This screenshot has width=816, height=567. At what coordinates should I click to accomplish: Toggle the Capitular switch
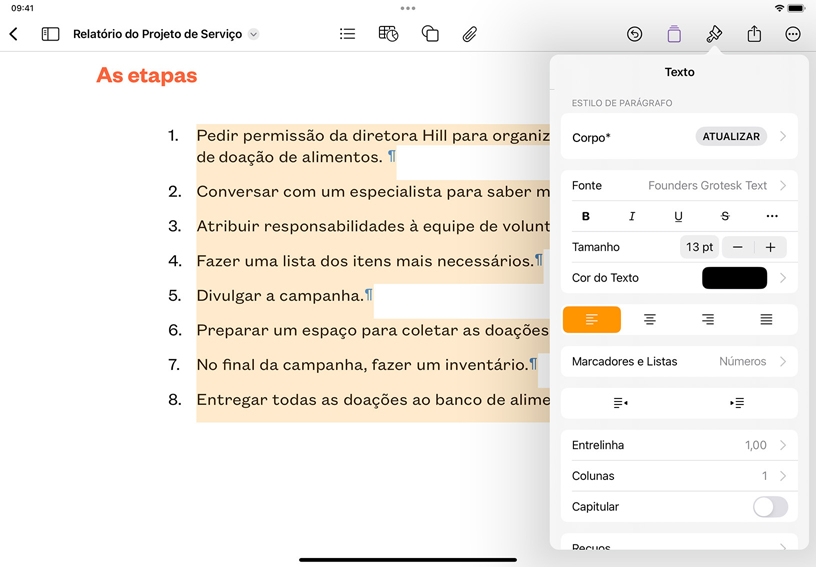point(770,507)
